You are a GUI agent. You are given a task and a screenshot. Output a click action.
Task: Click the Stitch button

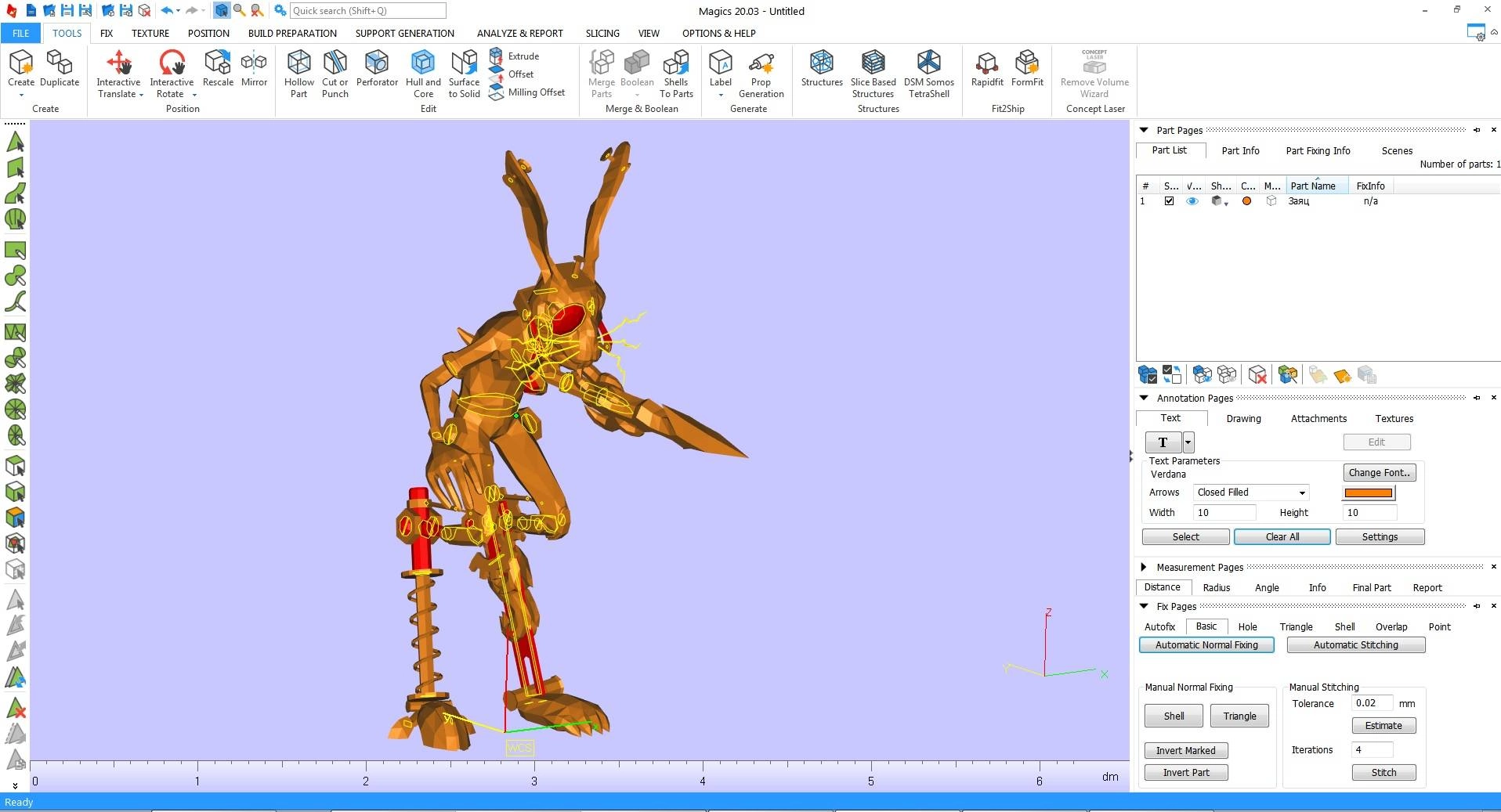click(1383, 773)
